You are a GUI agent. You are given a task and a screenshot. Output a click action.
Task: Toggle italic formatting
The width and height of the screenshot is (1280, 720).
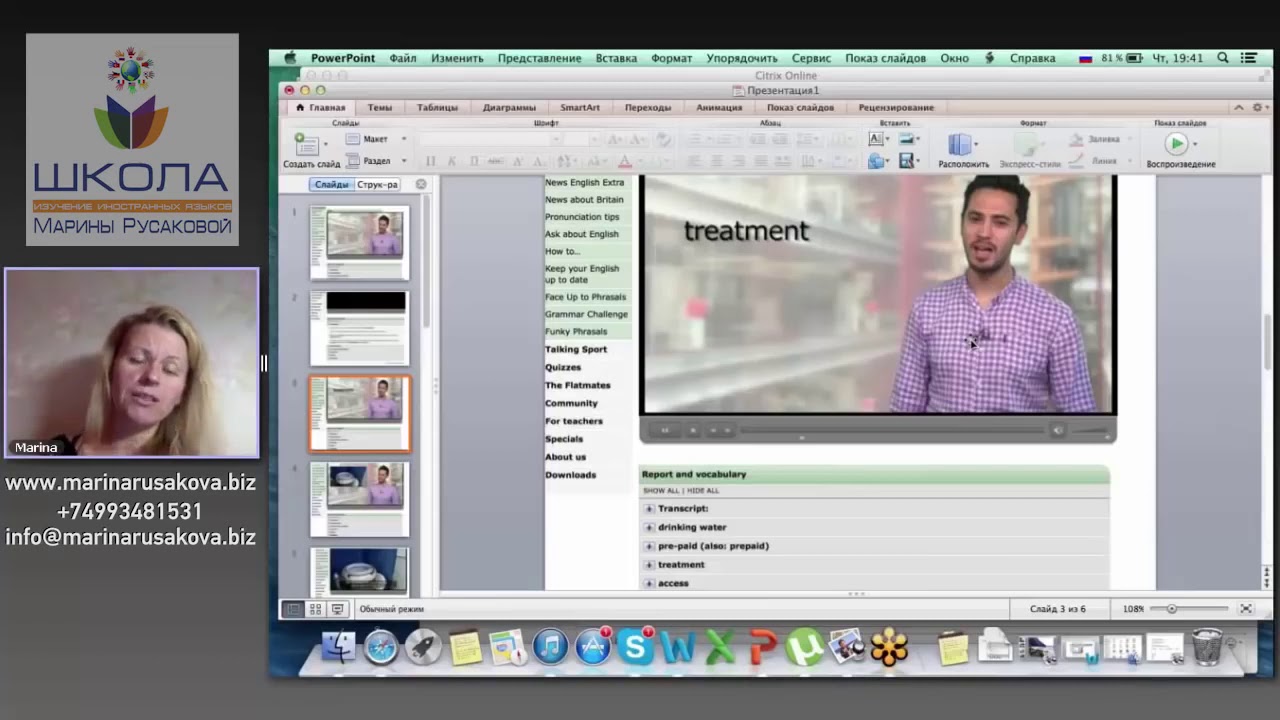click(452, 161)
